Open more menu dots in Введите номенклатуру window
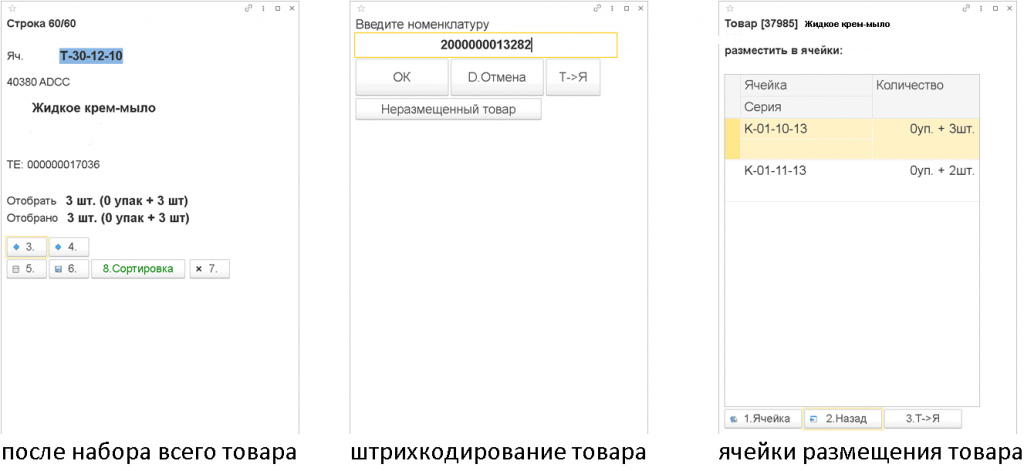The image size is (1024, 471). click(x=612, y=8)
